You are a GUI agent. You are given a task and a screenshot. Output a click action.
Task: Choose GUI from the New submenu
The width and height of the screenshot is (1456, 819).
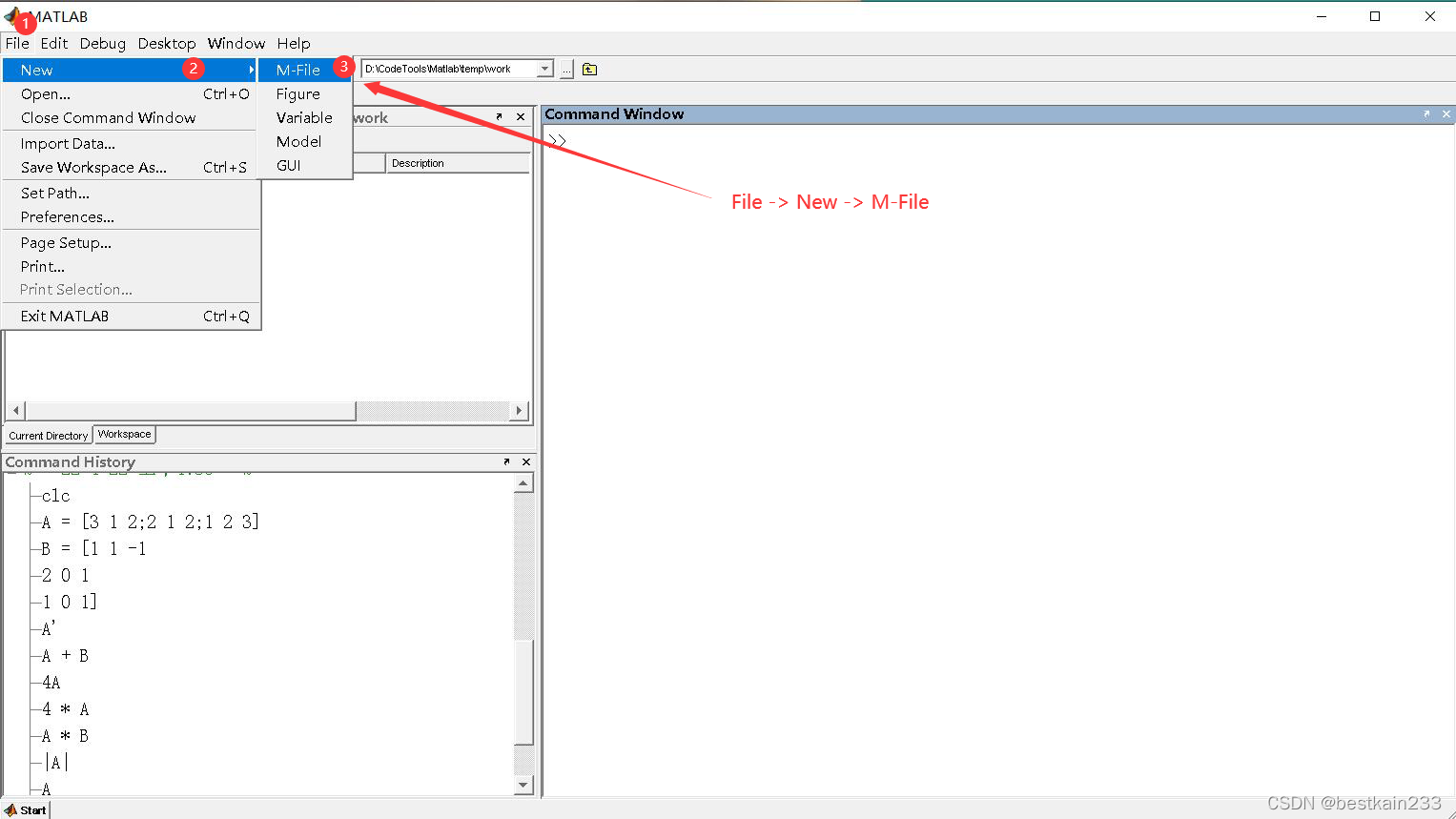point(305,165)
